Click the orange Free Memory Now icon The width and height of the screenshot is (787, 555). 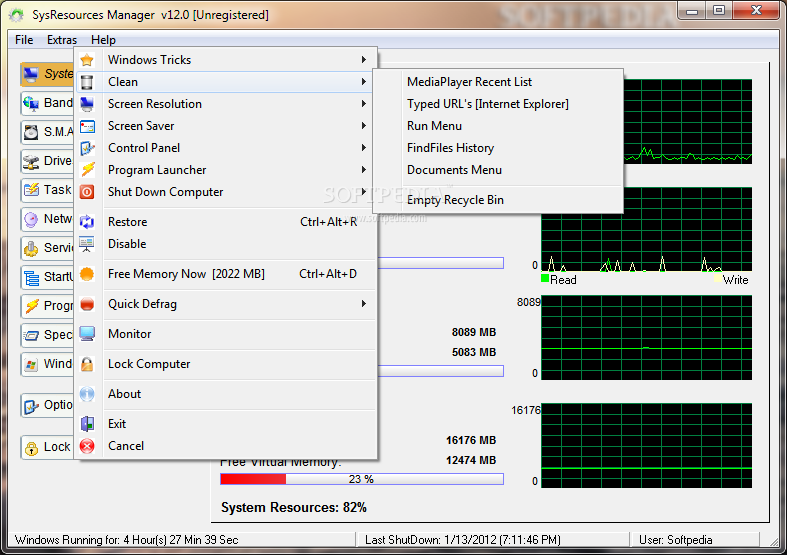[x=87, y=274]
